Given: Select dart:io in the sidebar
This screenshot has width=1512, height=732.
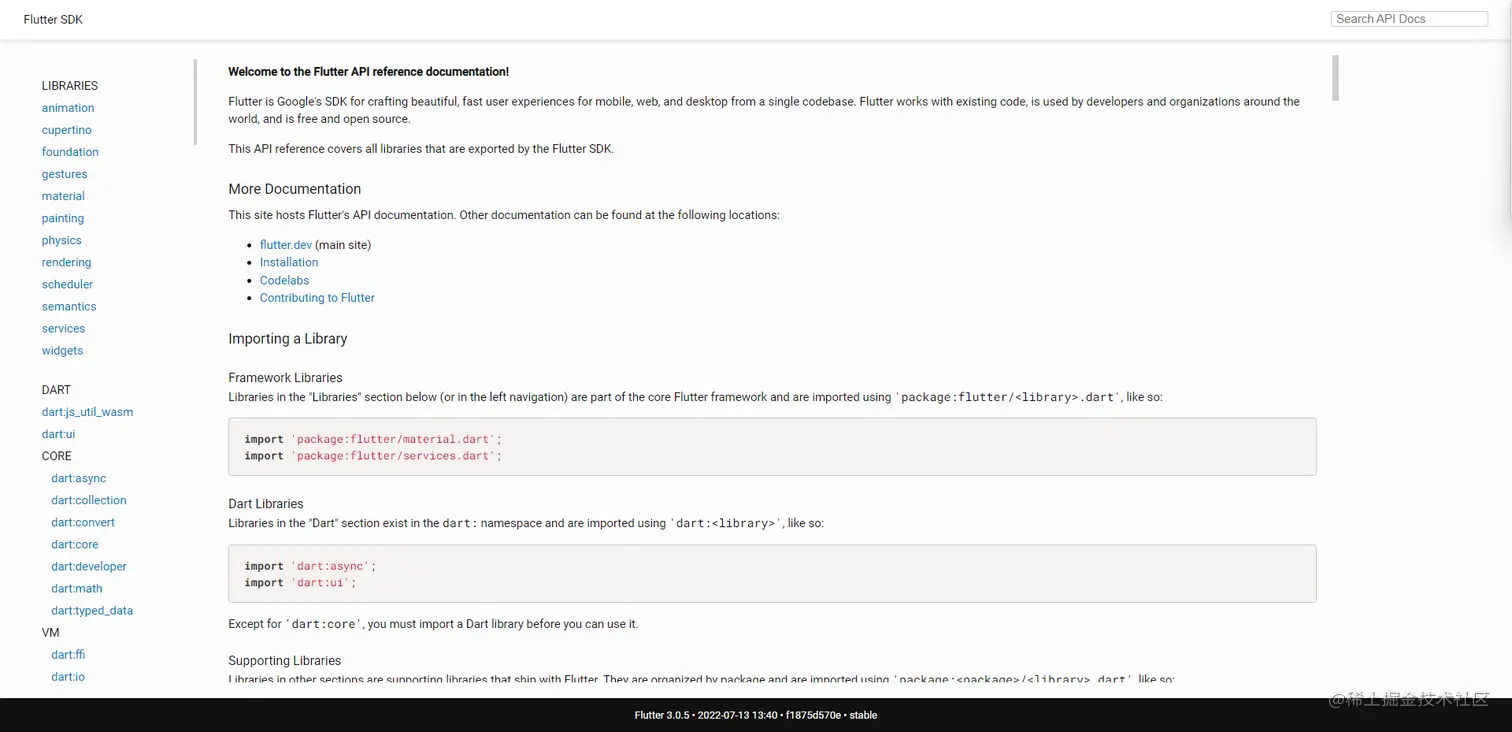Looking at the screenshot, I should click(68, 676).
